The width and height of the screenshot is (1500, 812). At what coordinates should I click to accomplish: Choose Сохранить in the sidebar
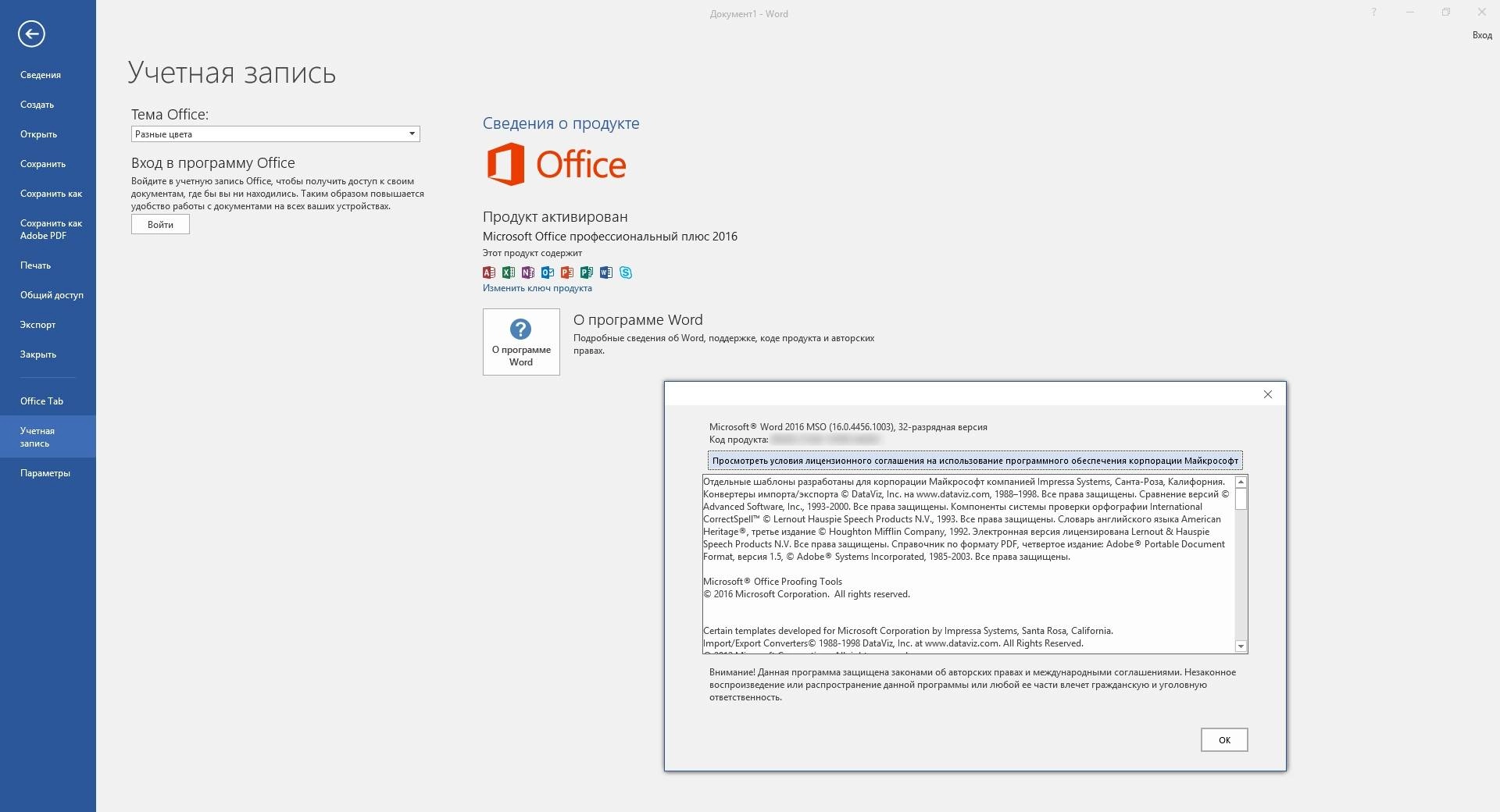tap(43, 164)
